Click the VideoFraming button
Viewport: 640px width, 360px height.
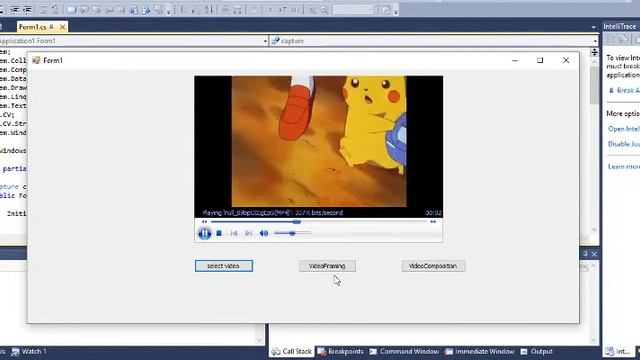pos(327,266)
